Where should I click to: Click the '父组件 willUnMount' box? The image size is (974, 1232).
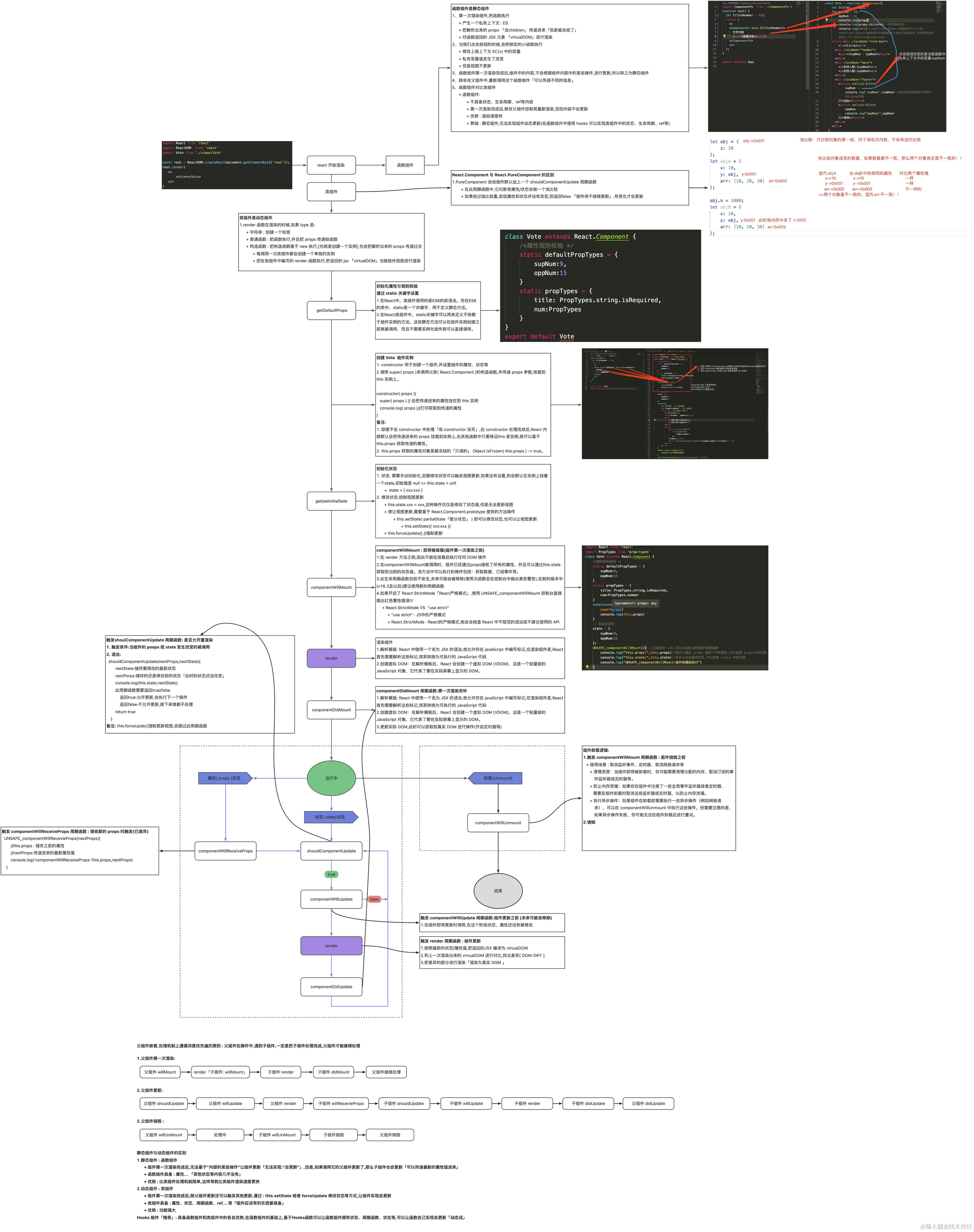coord(164,1135)
